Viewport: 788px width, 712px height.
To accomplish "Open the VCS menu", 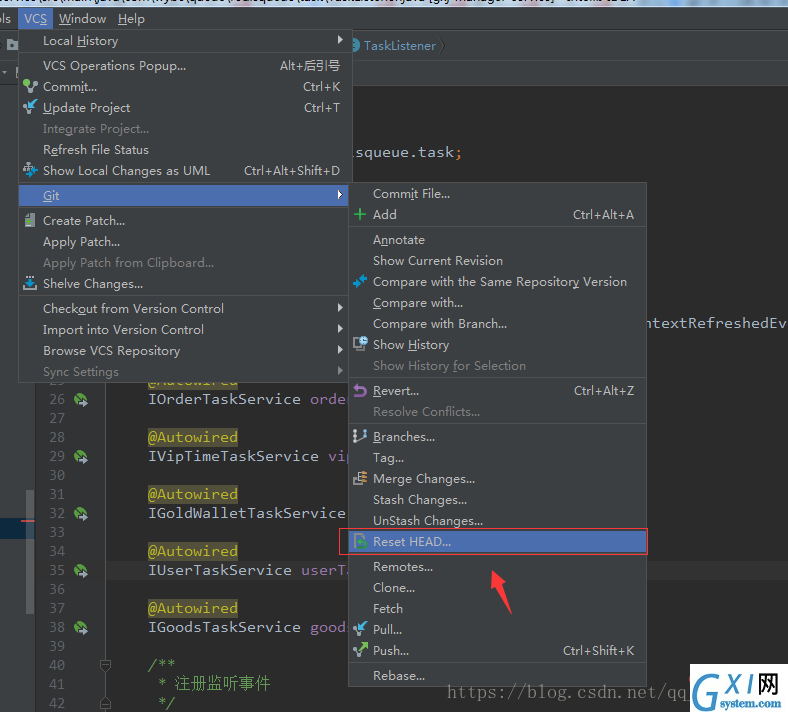I will 35,19.
